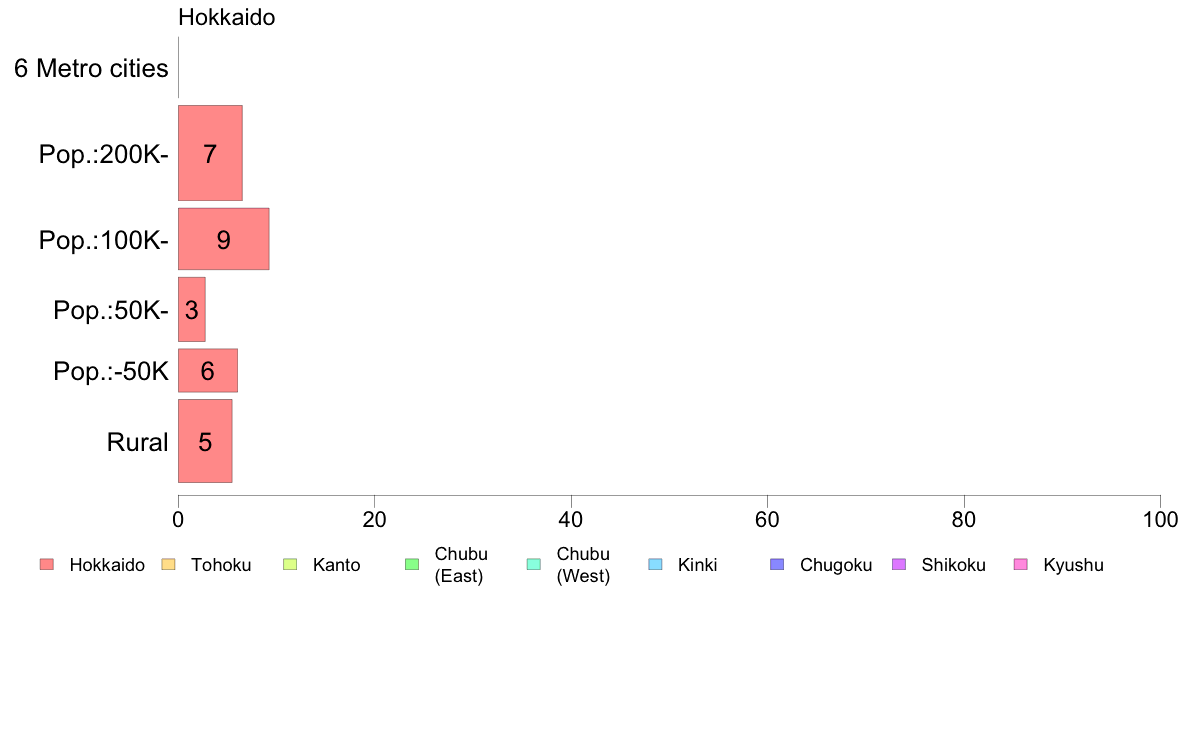Select the Pop.:200K- bar labeled 7
This screenshot has height=736, width=1188.
[x=210, y=153]
